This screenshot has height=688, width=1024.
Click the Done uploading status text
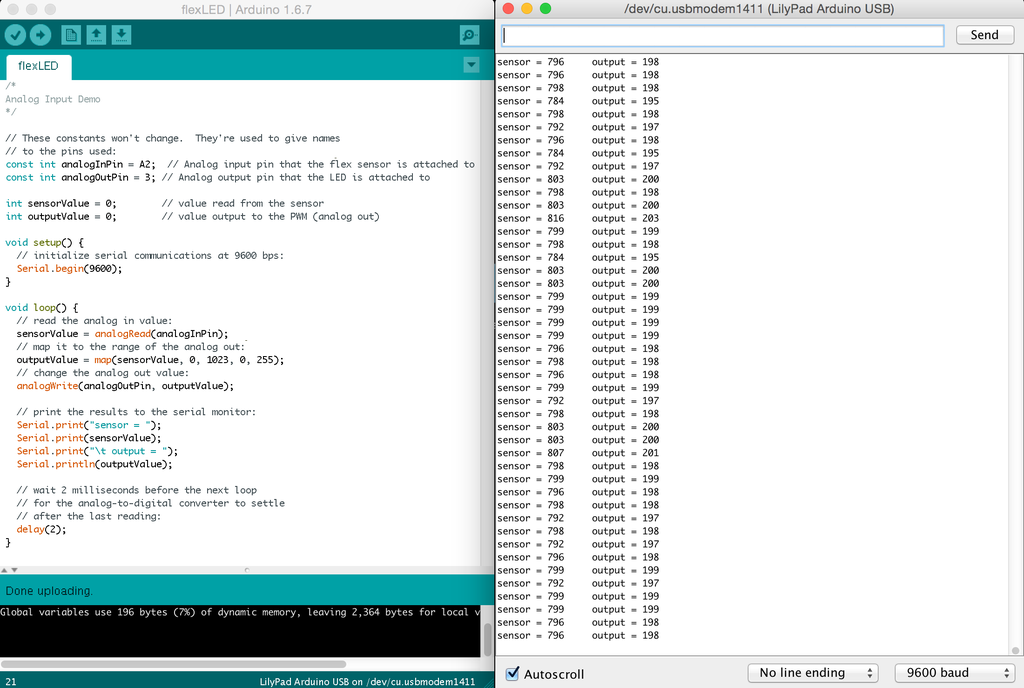coord(49,591)
